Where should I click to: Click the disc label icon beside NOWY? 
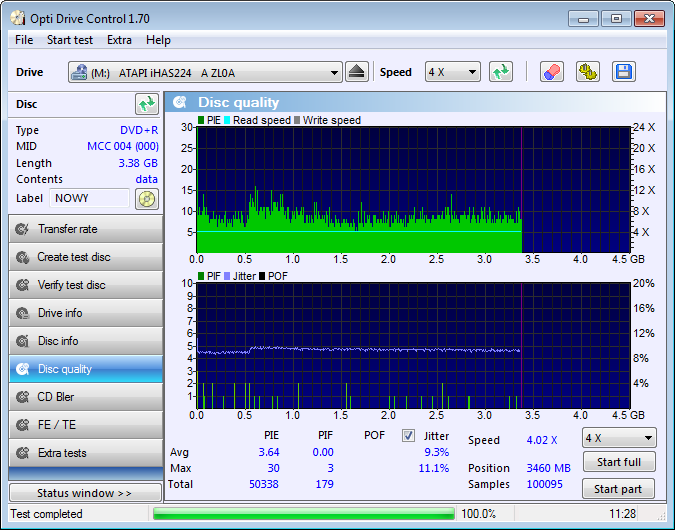pyautogui.click(x=147, y=199)
